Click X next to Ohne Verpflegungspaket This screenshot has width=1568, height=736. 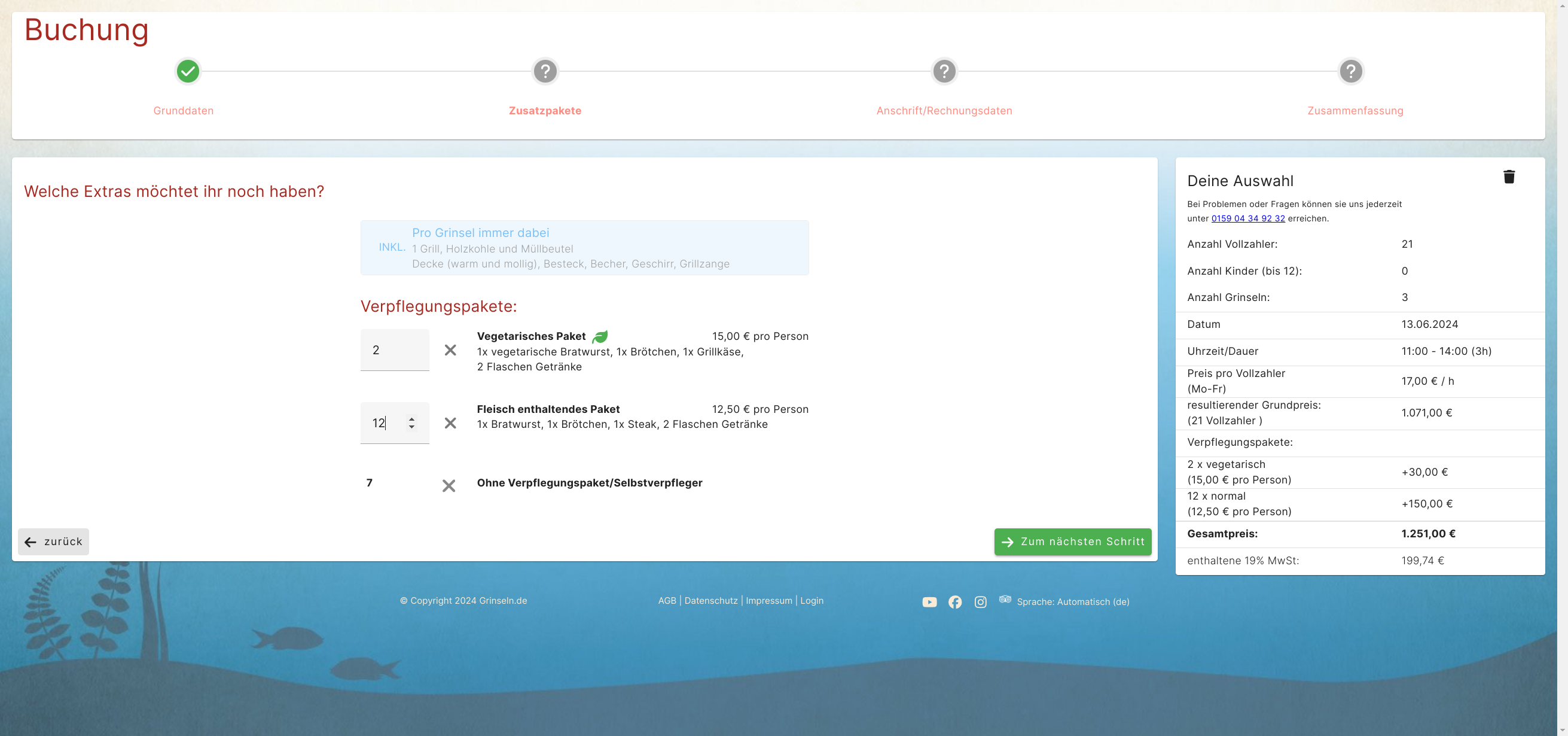click(449, 486)
